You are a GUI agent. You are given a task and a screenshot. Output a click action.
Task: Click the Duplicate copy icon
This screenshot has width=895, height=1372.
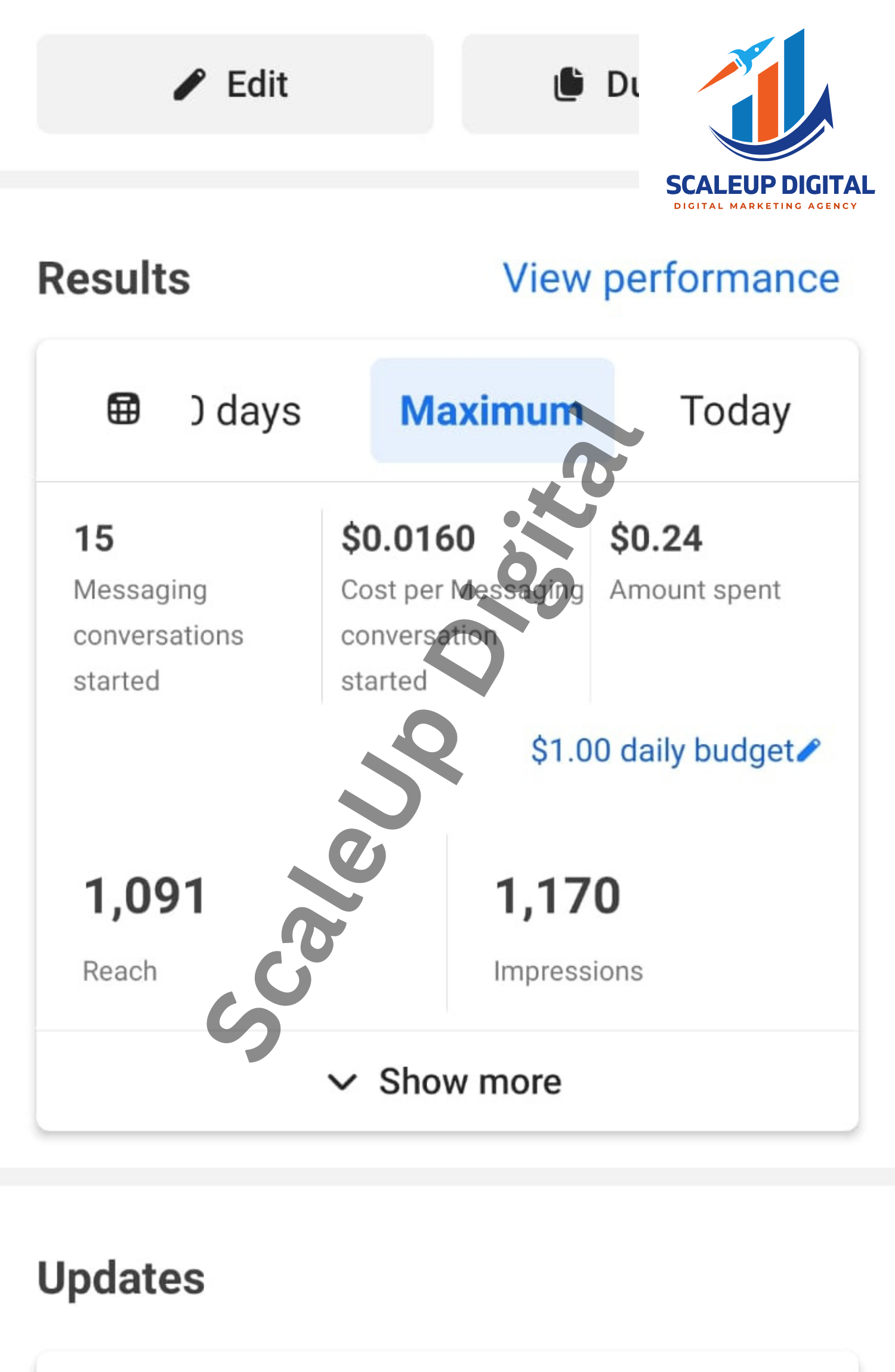[569, 84]
